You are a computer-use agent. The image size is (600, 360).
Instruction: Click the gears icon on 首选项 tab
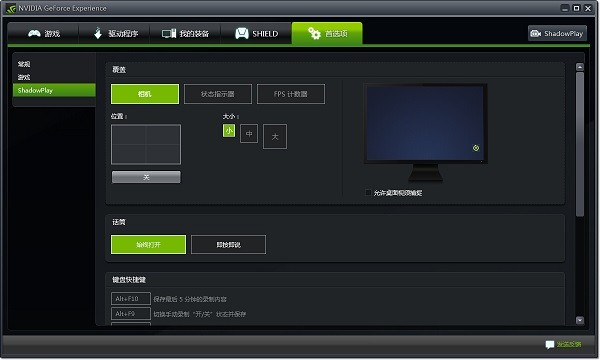[314, 34]
